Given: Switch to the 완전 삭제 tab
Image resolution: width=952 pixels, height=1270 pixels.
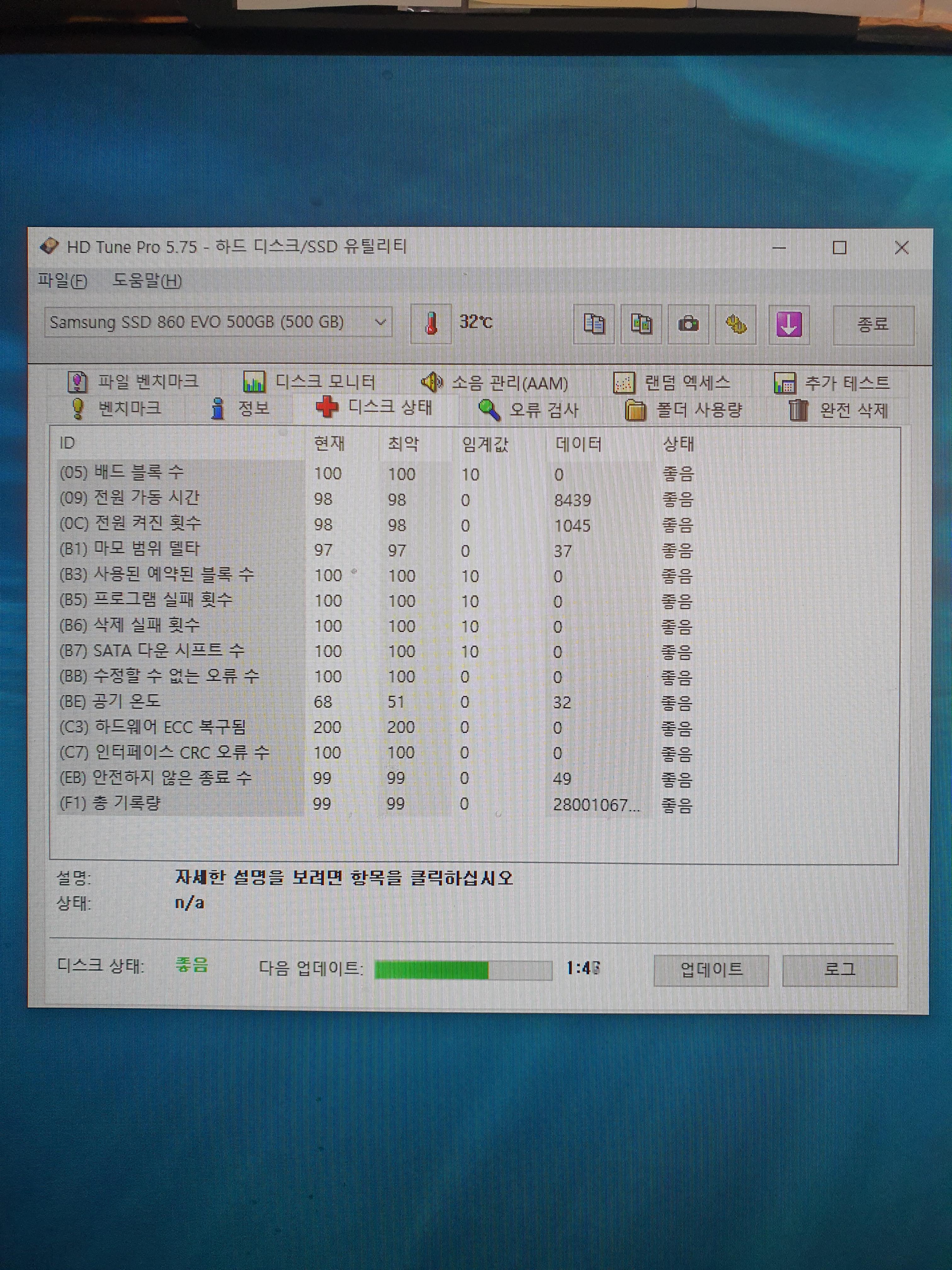Looking at the screenshot, I should 838,410.
